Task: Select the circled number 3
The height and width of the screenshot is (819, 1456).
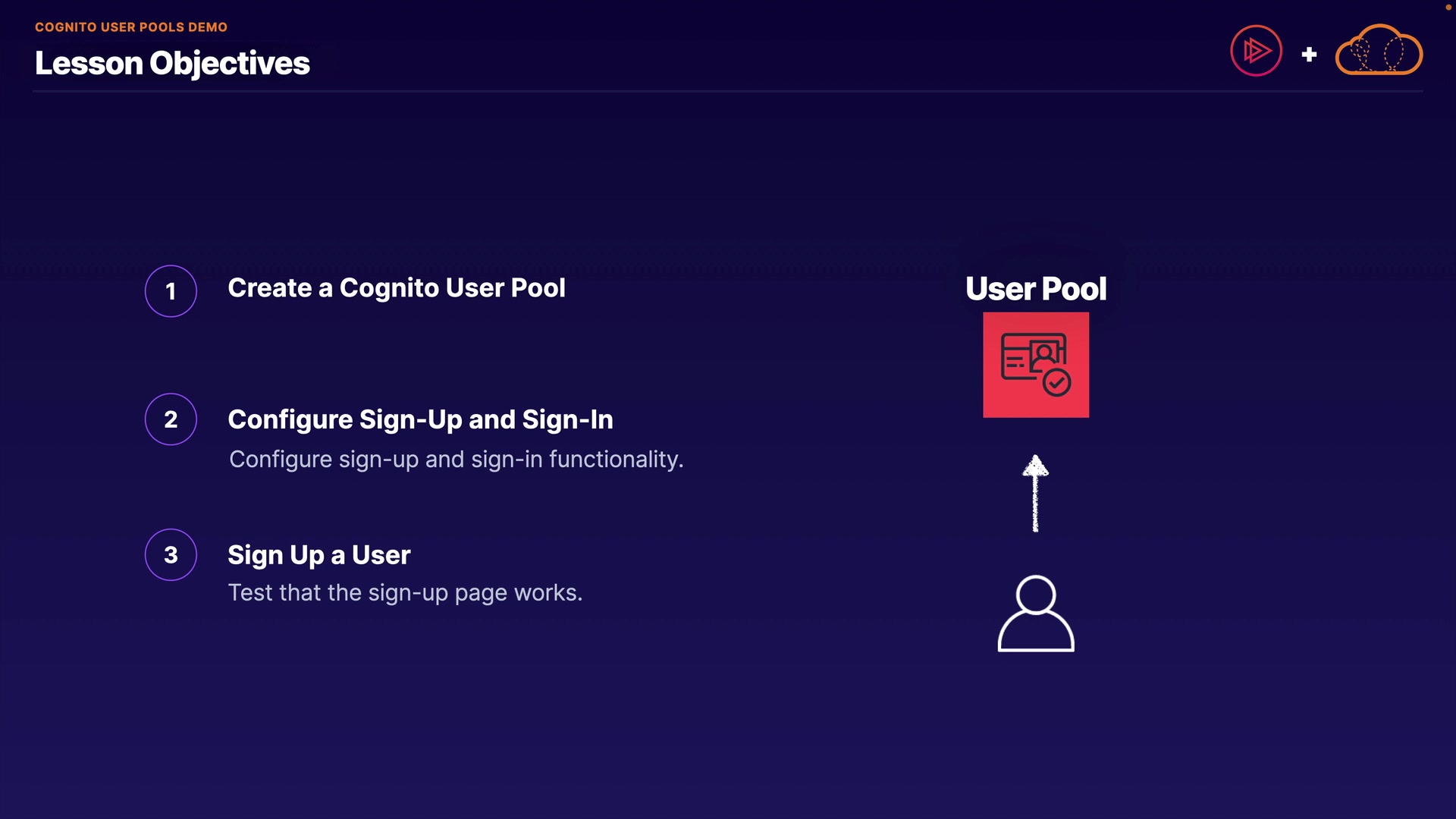Action: (171, 554)
